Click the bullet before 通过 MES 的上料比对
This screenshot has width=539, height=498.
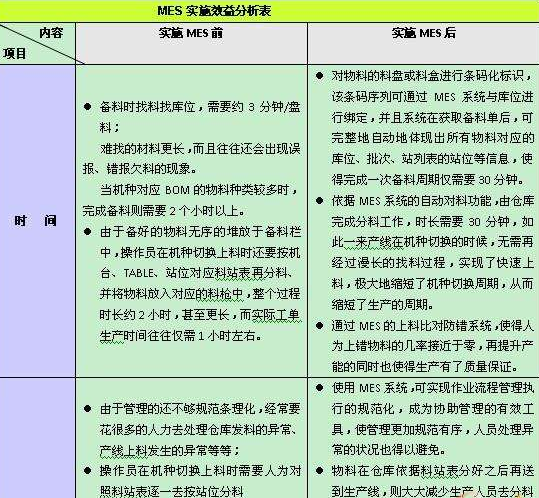click(320, 325)
